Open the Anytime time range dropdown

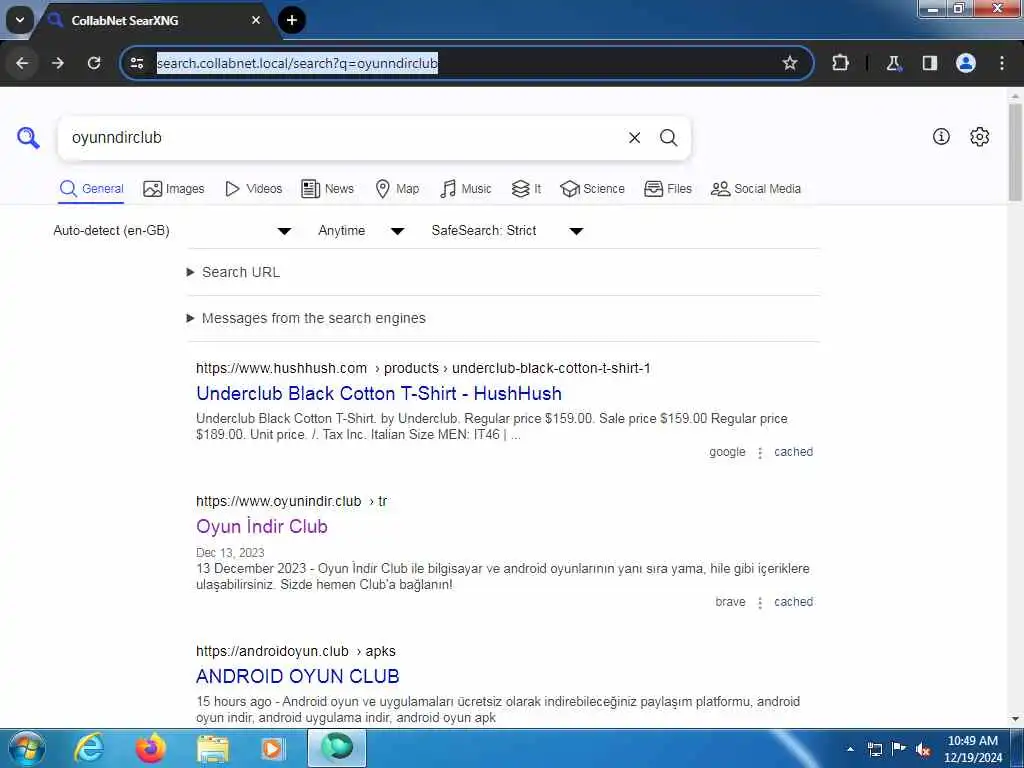361,231
